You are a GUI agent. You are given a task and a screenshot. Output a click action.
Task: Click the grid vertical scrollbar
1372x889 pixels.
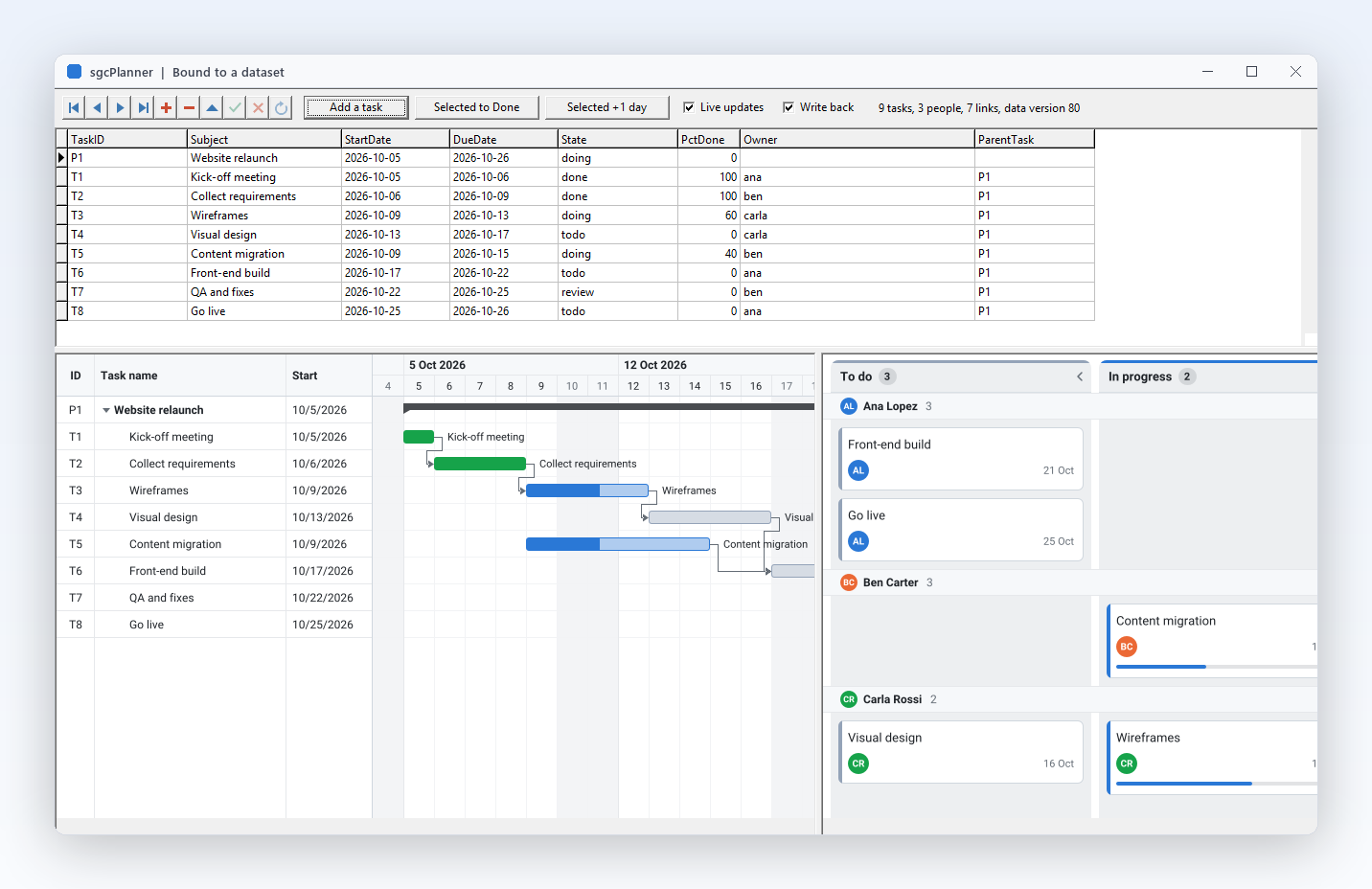click(1310, 231)
